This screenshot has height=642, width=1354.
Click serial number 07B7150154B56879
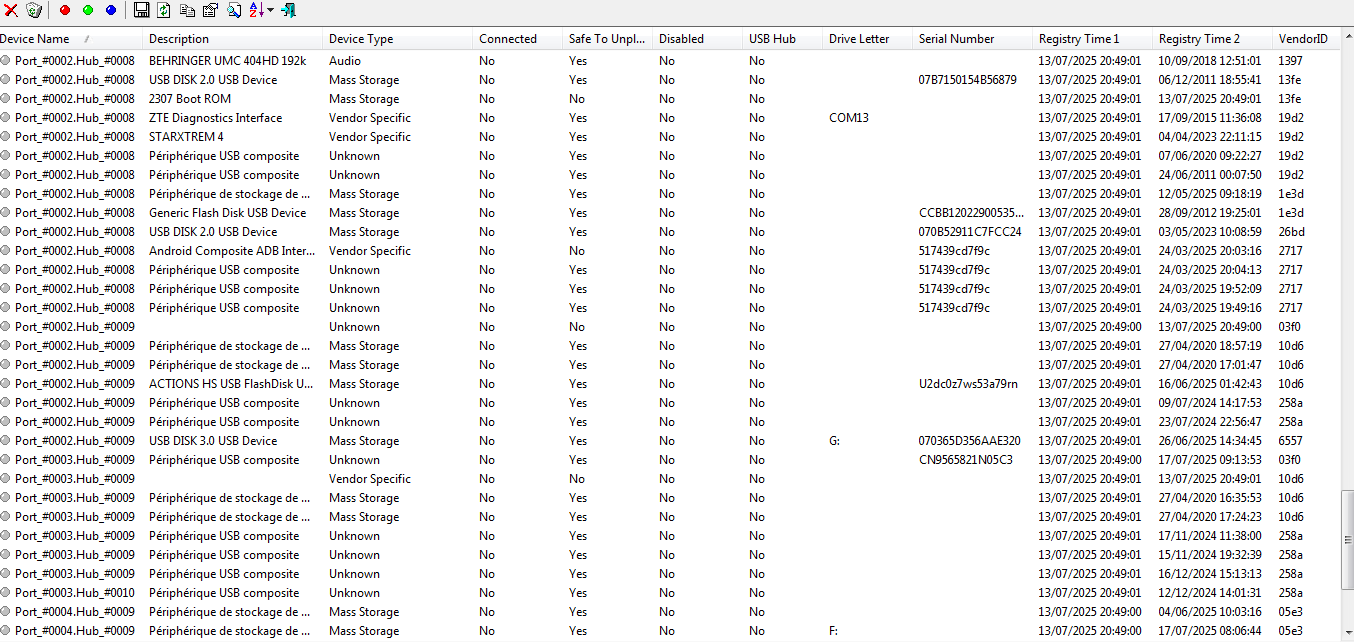click(x=968, y=79)
